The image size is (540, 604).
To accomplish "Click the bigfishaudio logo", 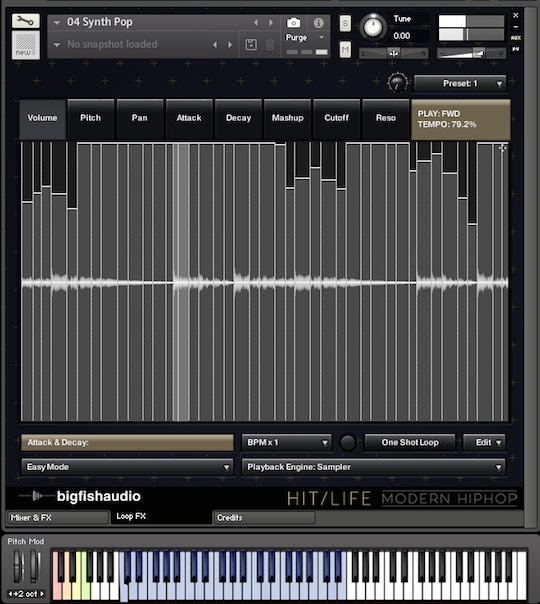I will click(80, 496).
